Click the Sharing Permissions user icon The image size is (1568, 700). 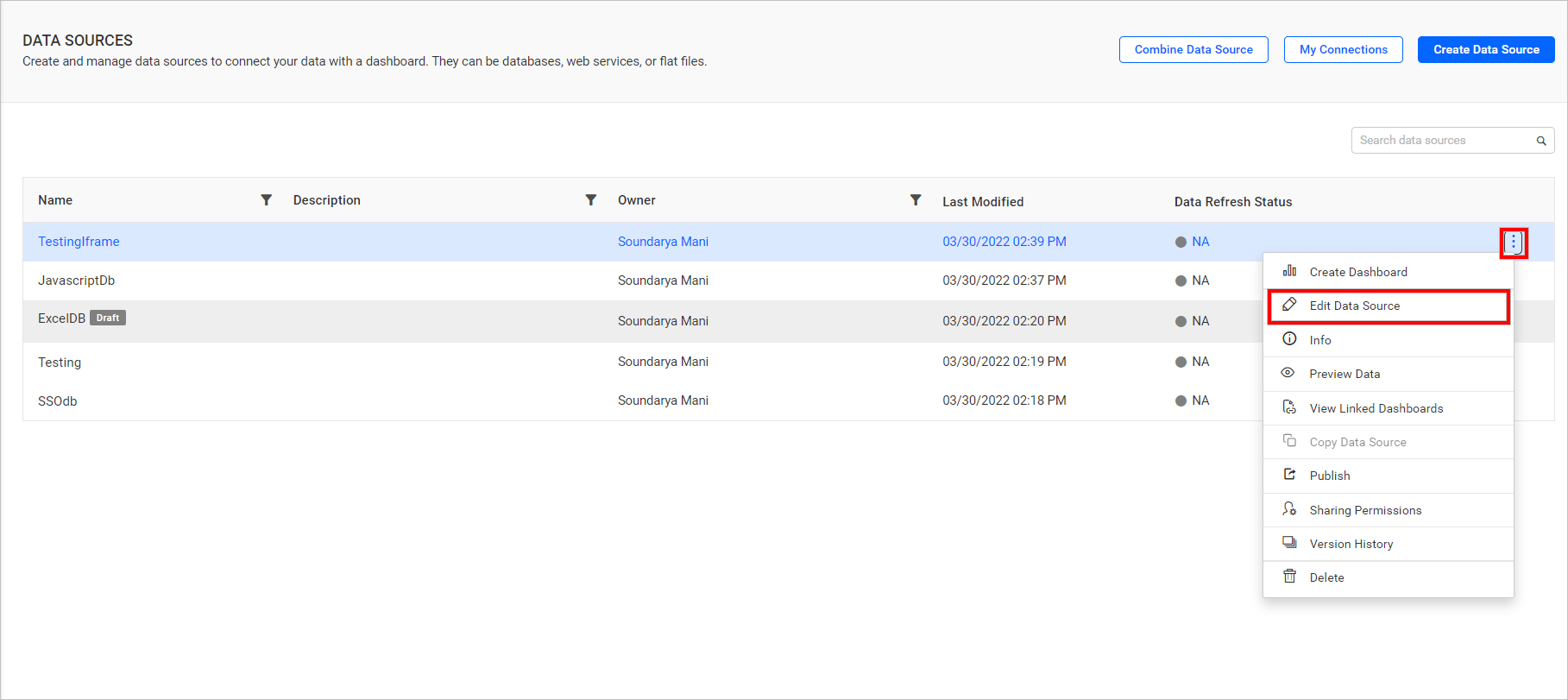point(1289,509)
